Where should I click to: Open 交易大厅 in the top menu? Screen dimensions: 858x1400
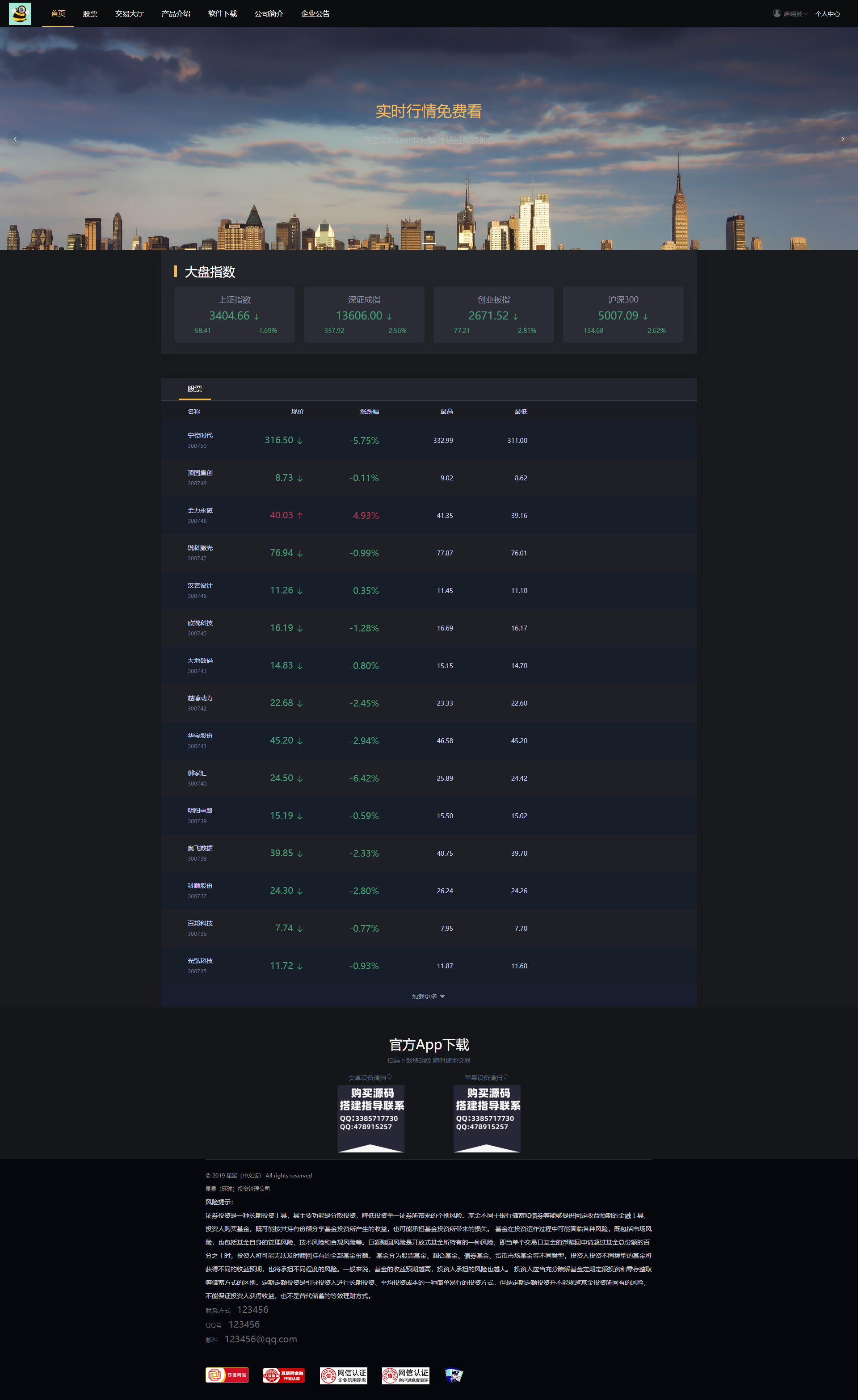[x=130, y=14]
